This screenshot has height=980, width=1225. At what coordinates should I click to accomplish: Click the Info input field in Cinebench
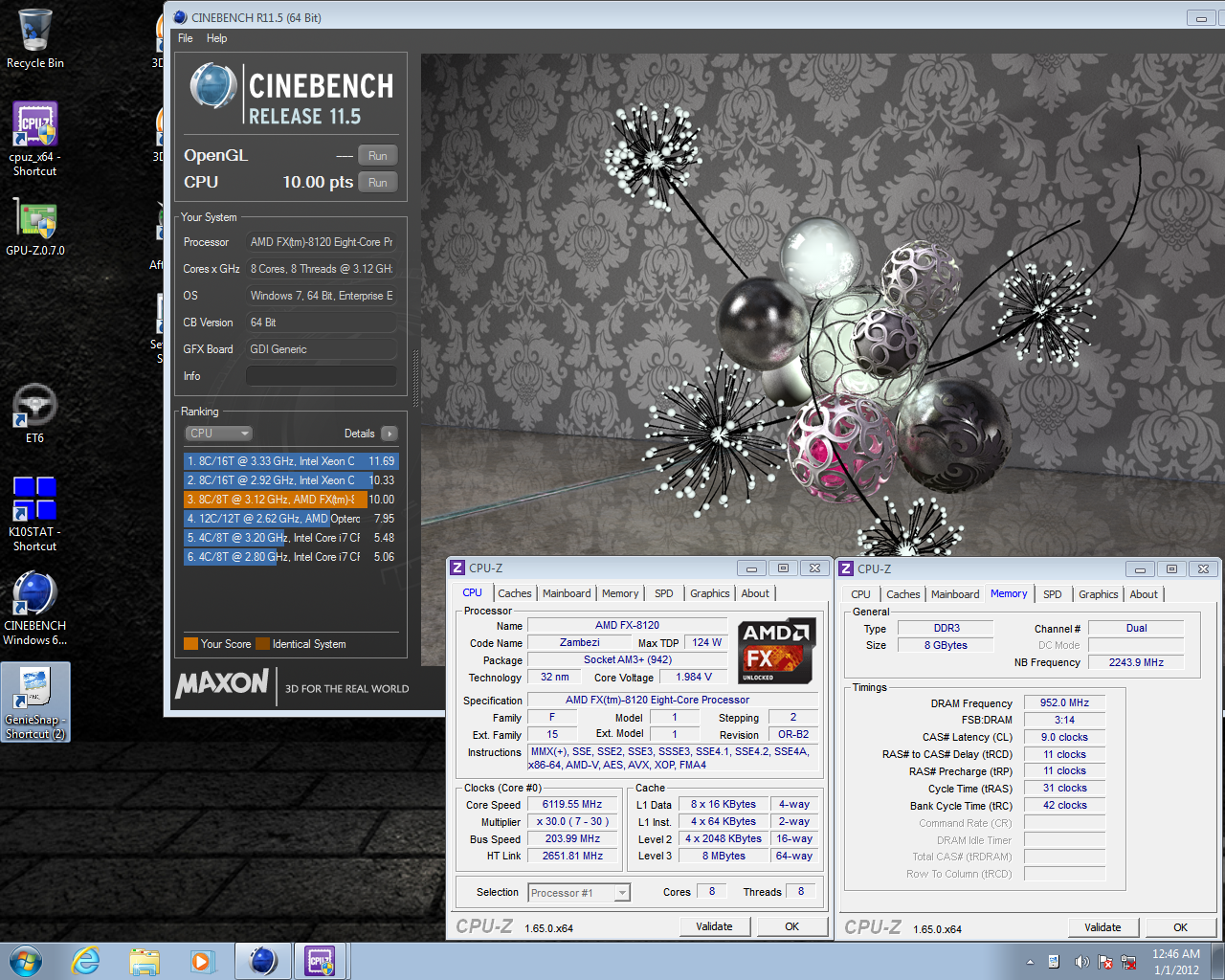click(x=322, y=376)
